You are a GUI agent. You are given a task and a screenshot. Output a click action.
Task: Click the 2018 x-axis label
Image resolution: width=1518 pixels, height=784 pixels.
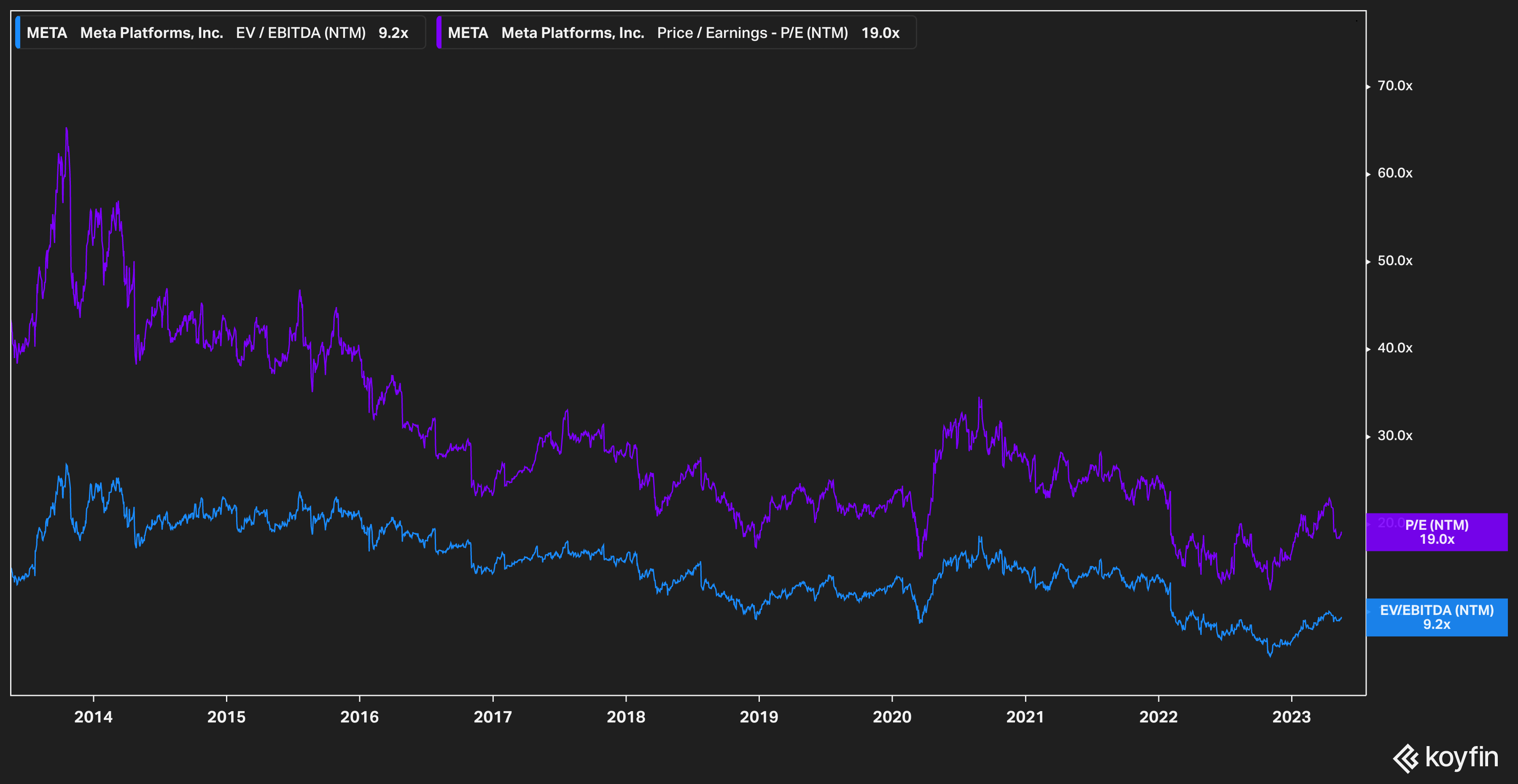click(626, 717)
